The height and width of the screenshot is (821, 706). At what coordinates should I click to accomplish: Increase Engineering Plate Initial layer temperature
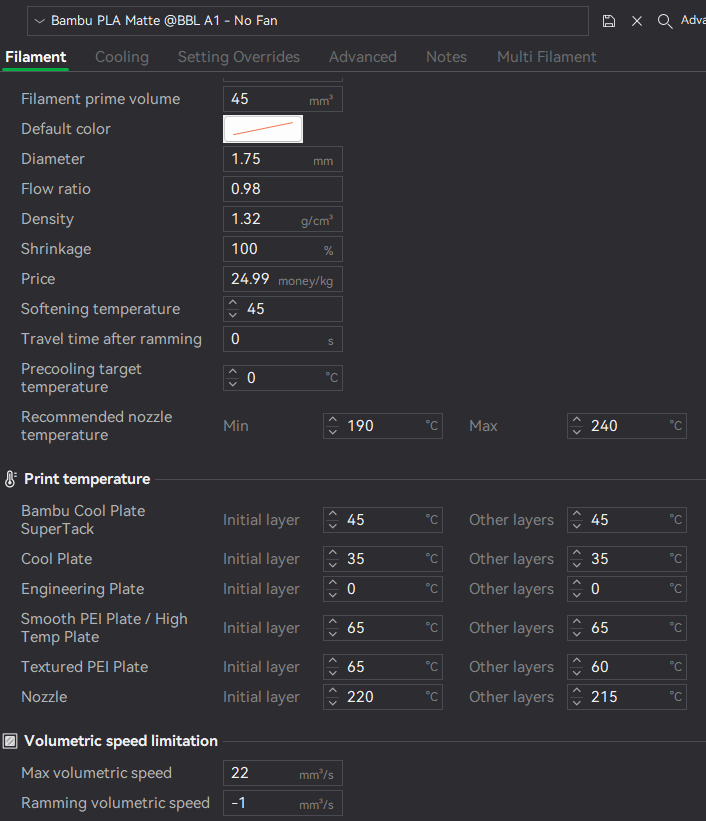tap(333, 584)
